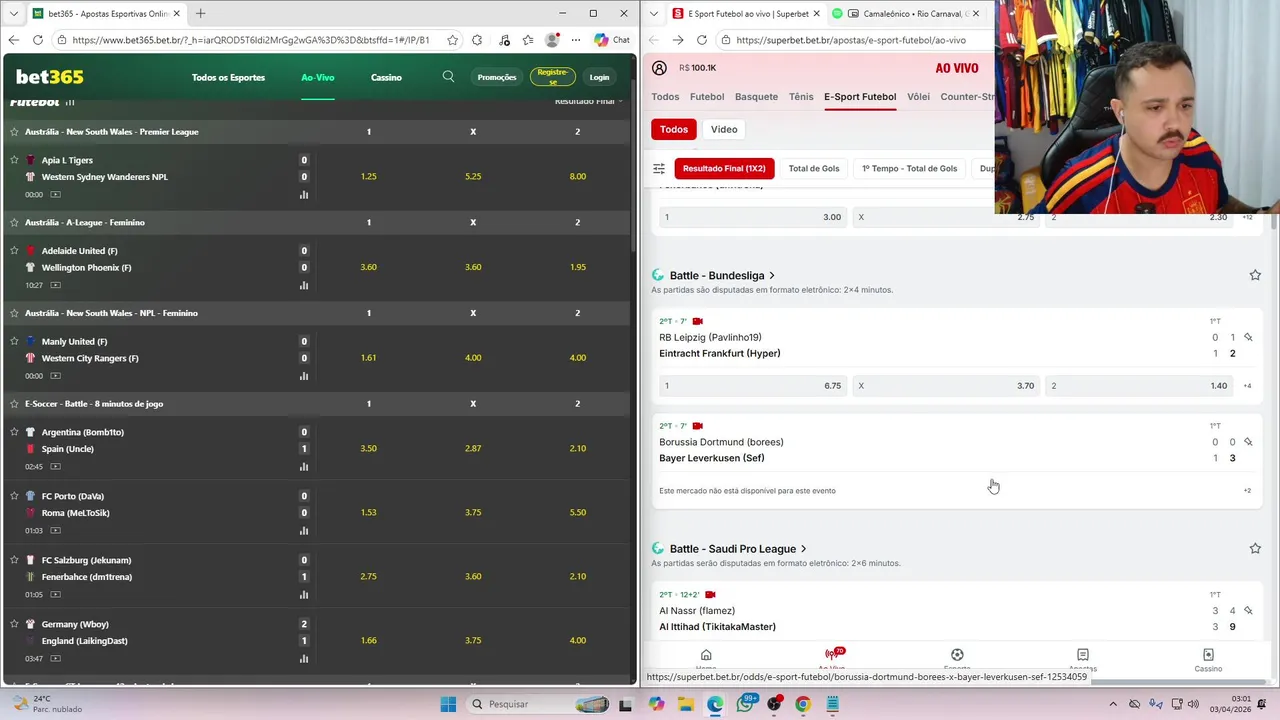Image resolution: width=1280 pixels, height=720 pixels.
Task: Show +4 more markets for RB Leipzig match
Action: click(1247, 386)
